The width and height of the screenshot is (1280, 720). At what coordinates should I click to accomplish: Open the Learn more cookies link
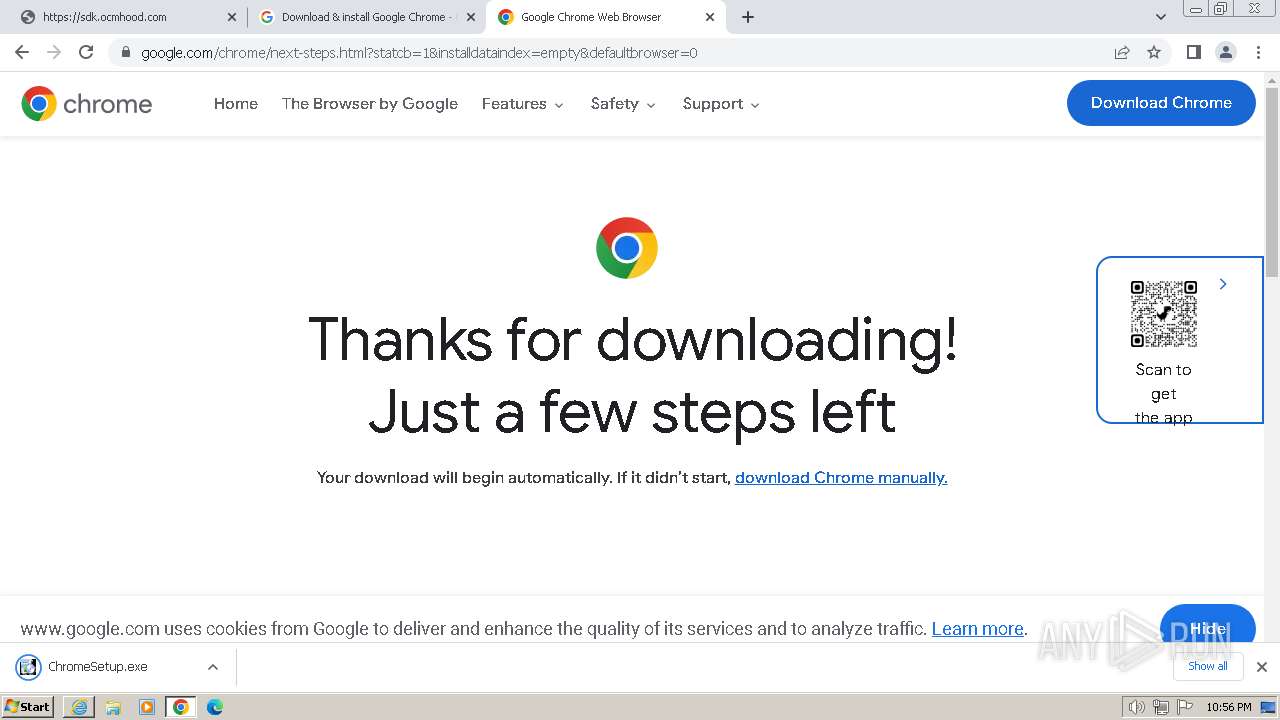[978, 629]
